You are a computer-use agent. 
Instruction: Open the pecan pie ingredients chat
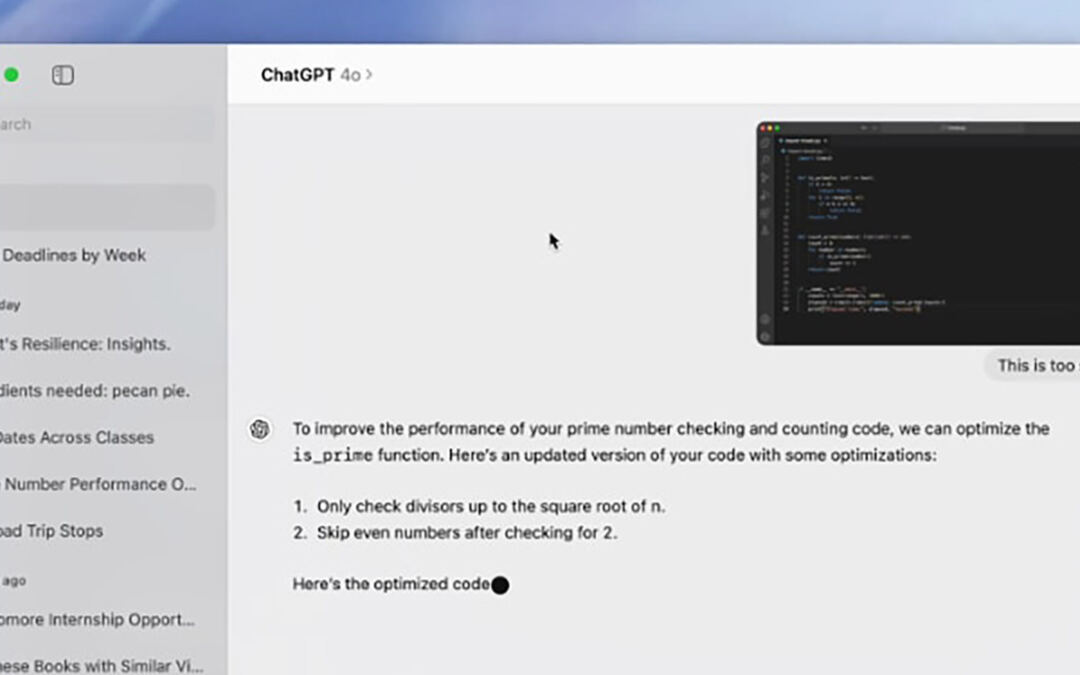[94, 390]
